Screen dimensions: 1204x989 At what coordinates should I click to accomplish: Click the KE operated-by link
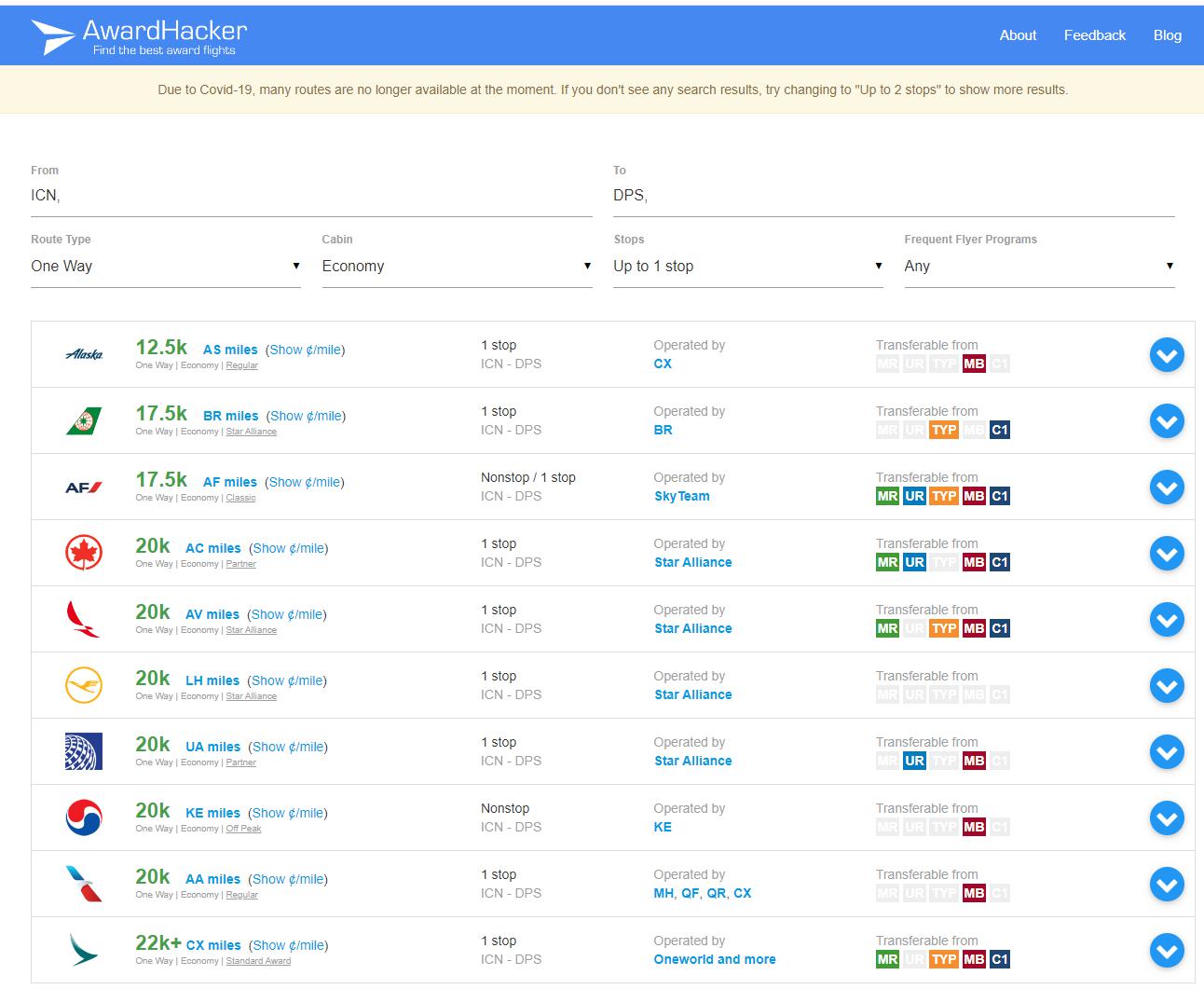663,827
